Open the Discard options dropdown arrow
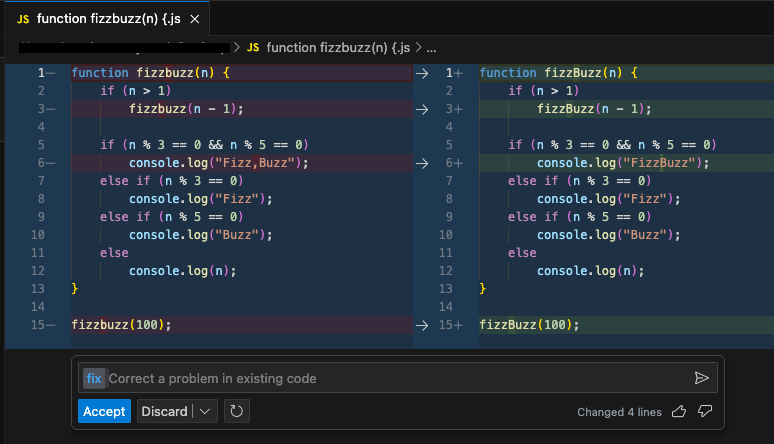The image size is (774, 444). [205, 411]
